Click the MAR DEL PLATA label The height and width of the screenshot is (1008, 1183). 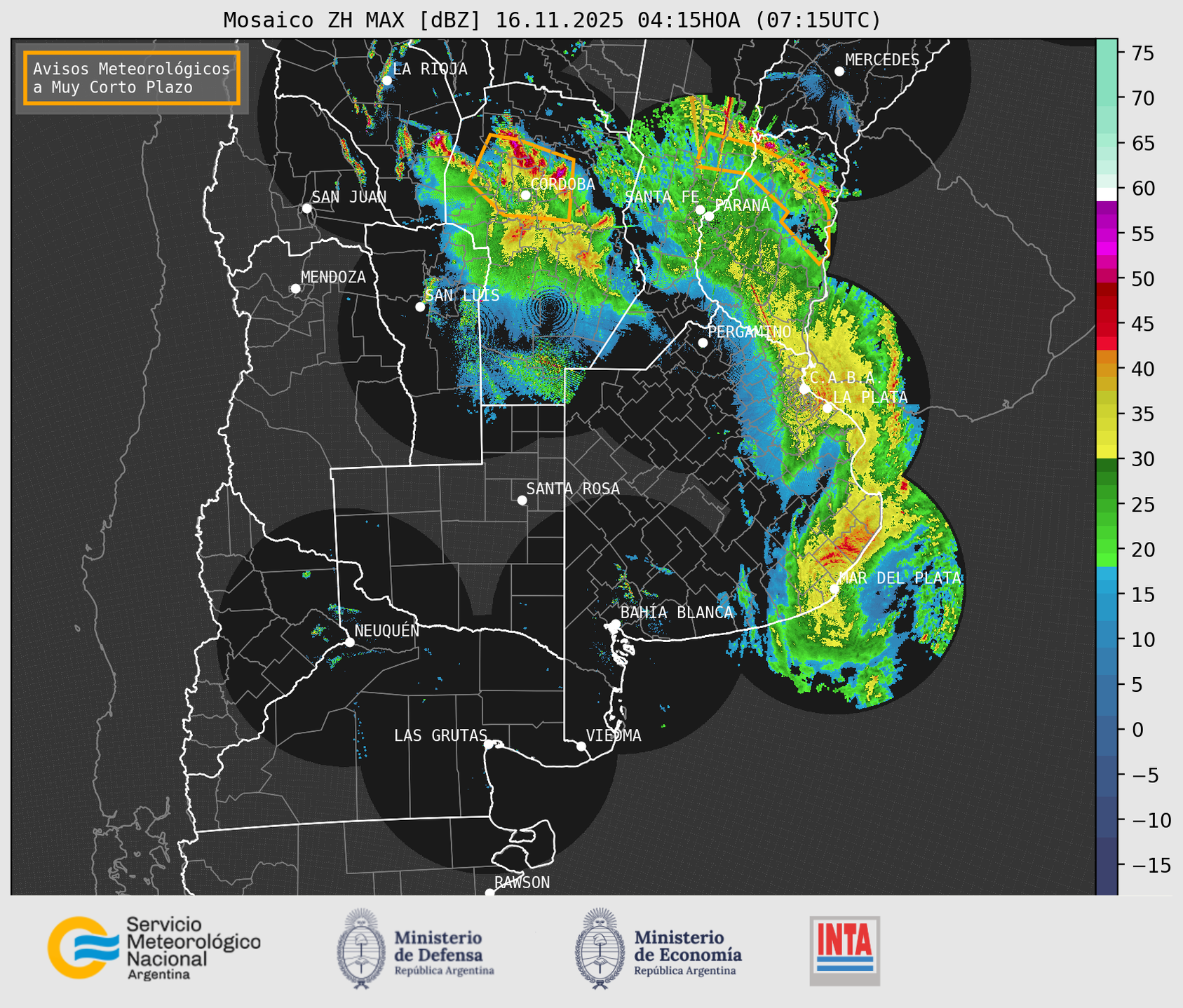coord(900,578)
